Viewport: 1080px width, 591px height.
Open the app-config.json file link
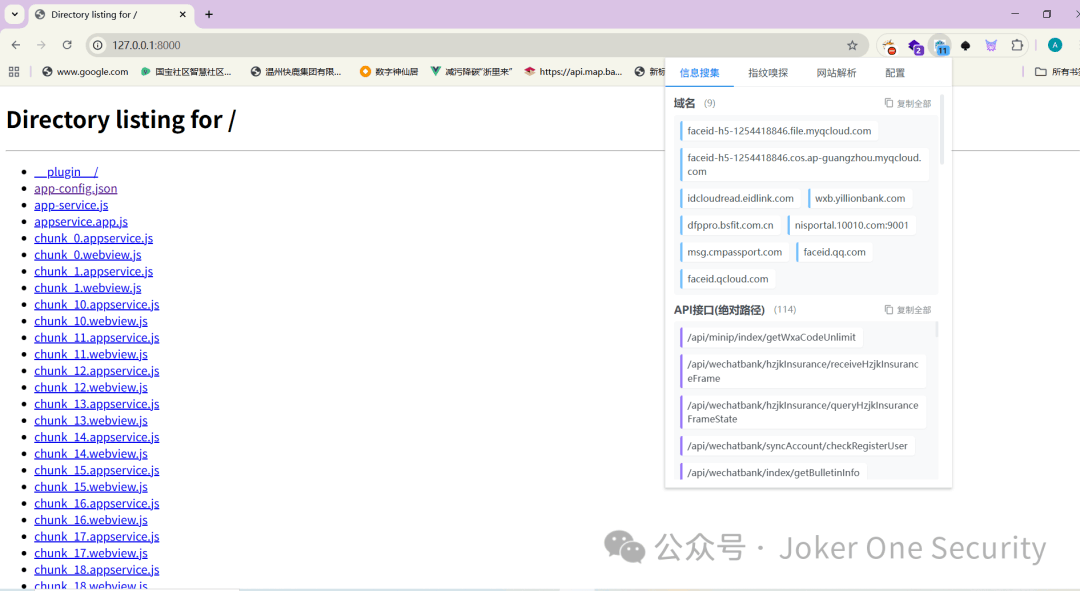(75, 188)
